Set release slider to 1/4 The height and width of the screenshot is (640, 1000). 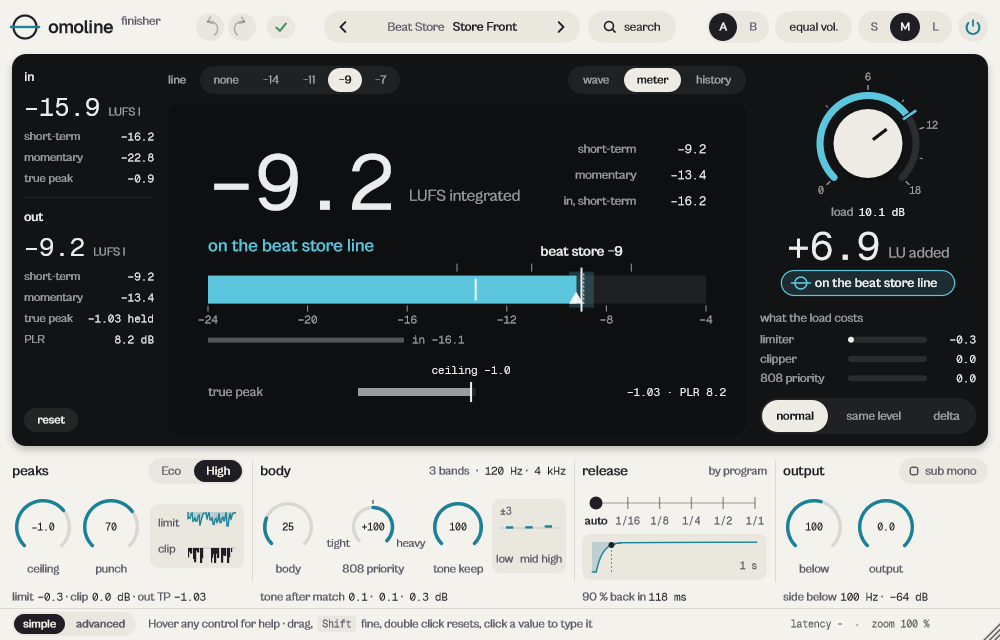(x=691, y=503)
